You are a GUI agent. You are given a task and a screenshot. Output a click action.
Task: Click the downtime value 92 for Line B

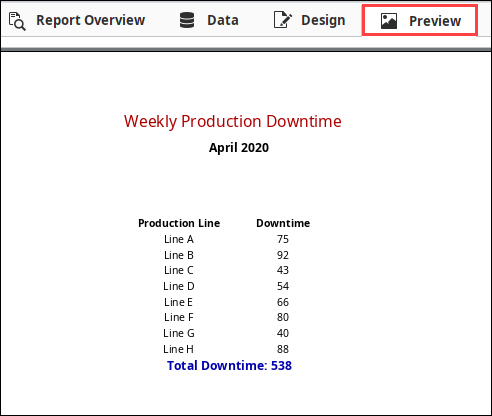(283, 255)
